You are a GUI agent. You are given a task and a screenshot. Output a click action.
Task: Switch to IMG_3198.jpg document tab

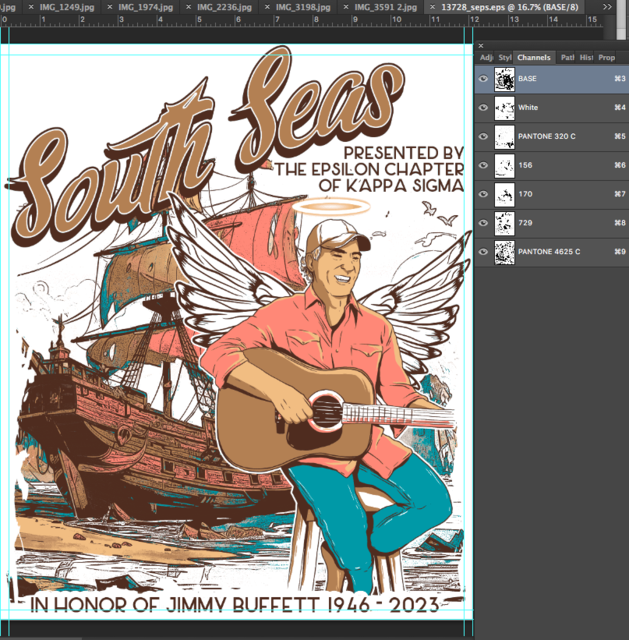303,7
